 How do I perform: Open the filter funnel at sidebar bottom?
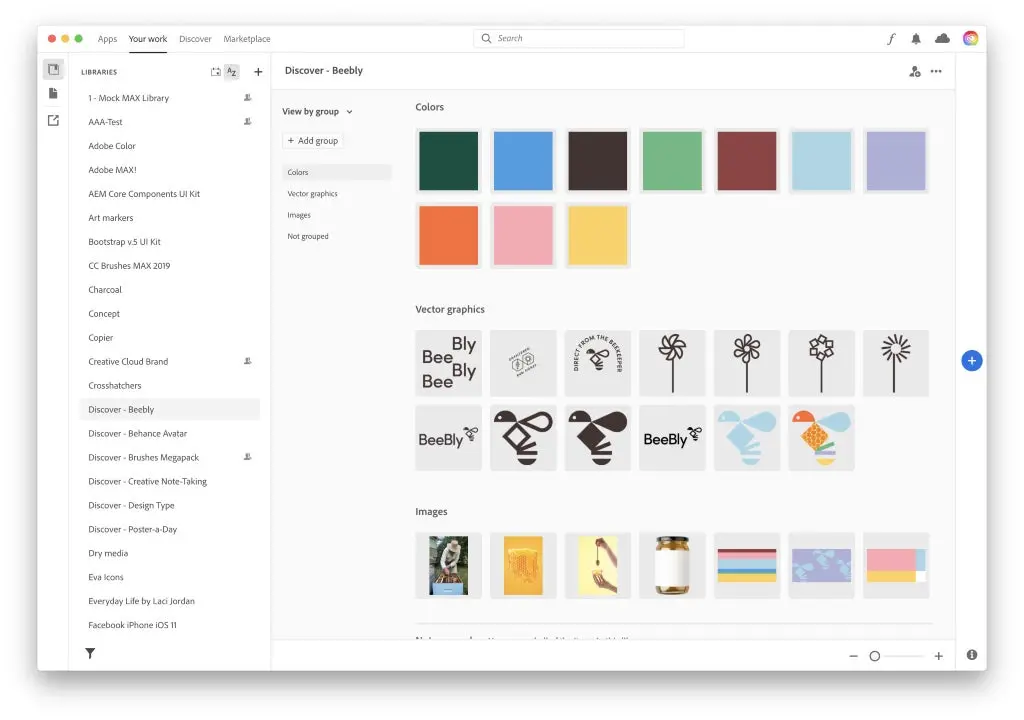tap(89, 652)
